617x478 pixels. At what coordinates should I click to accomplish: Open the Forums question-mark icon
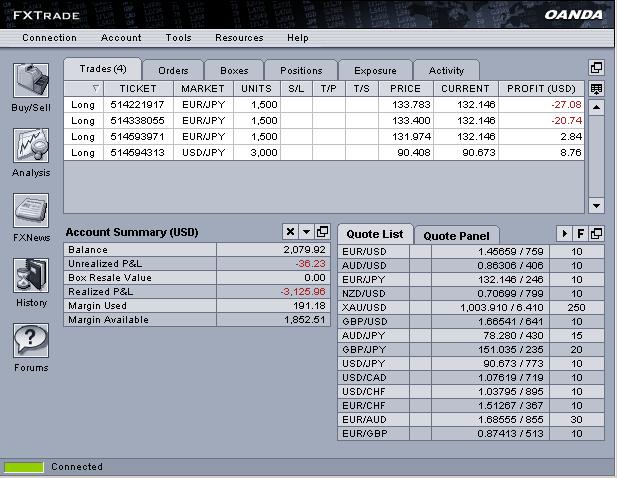tap(31, 340)
